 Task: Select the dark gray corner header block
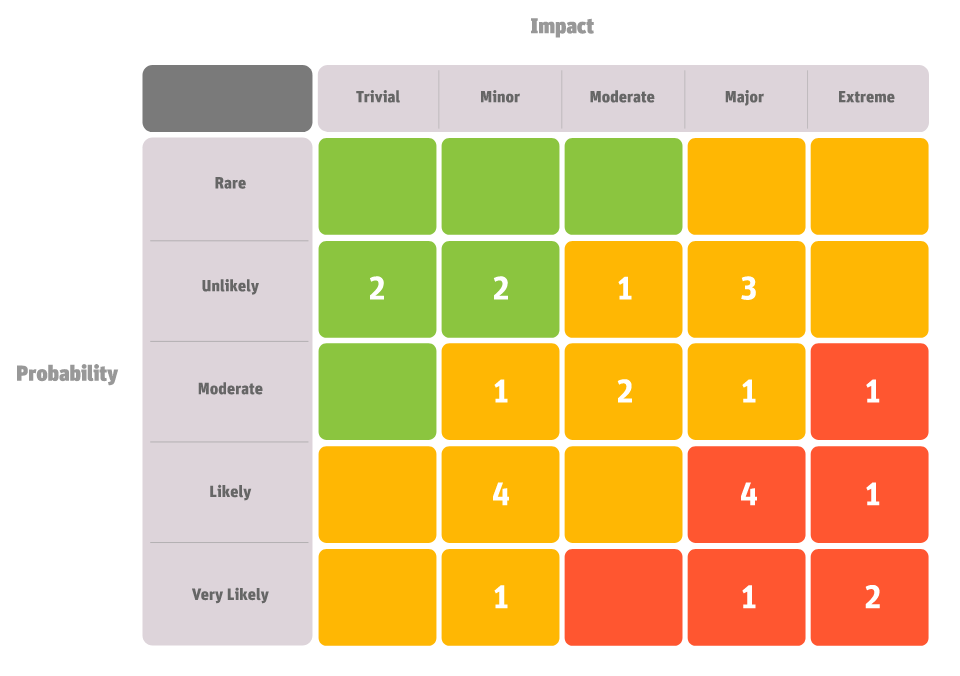point(227,99)
